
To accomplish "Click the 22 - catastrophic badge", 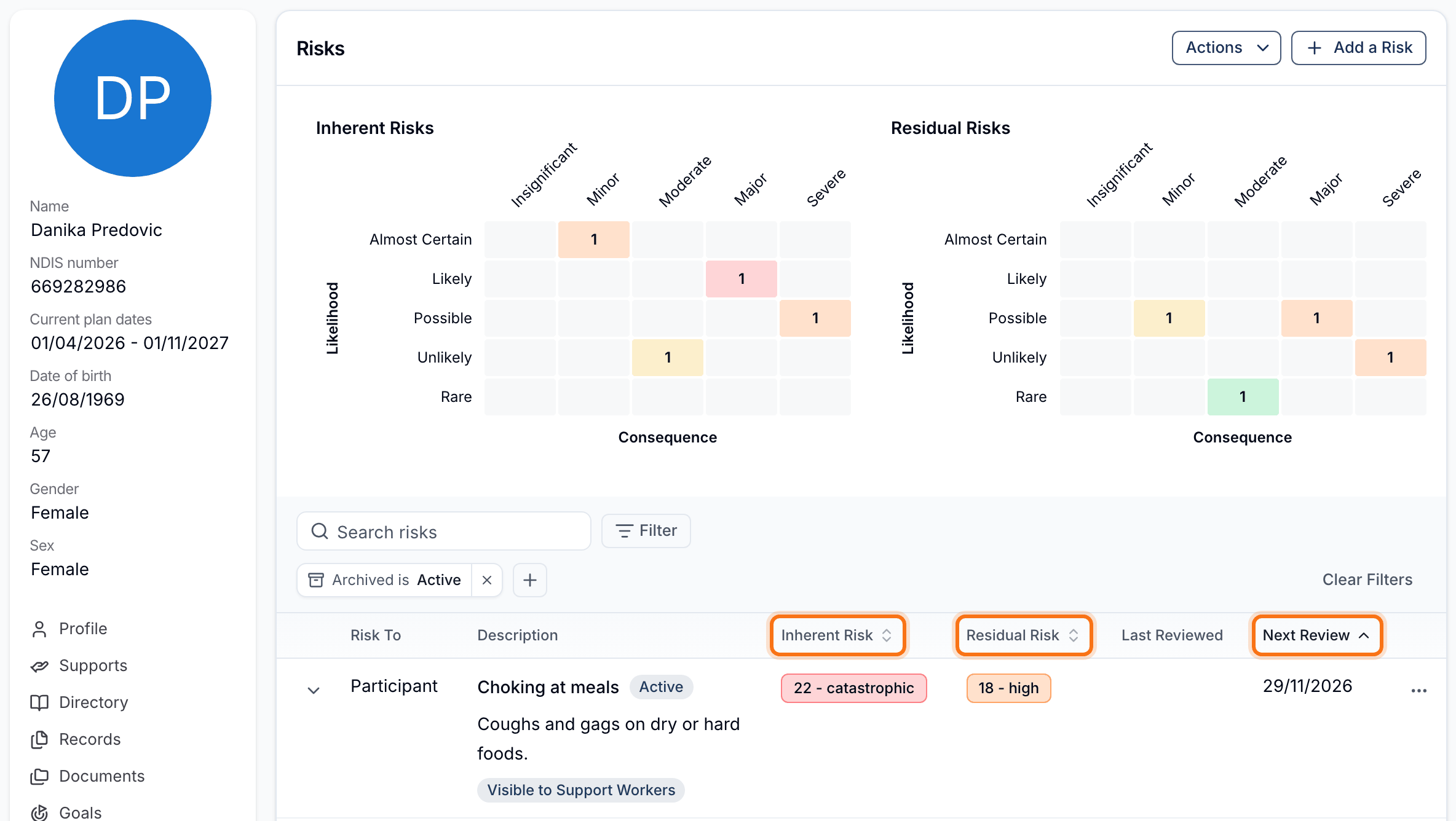I will (x=853, y=688).
